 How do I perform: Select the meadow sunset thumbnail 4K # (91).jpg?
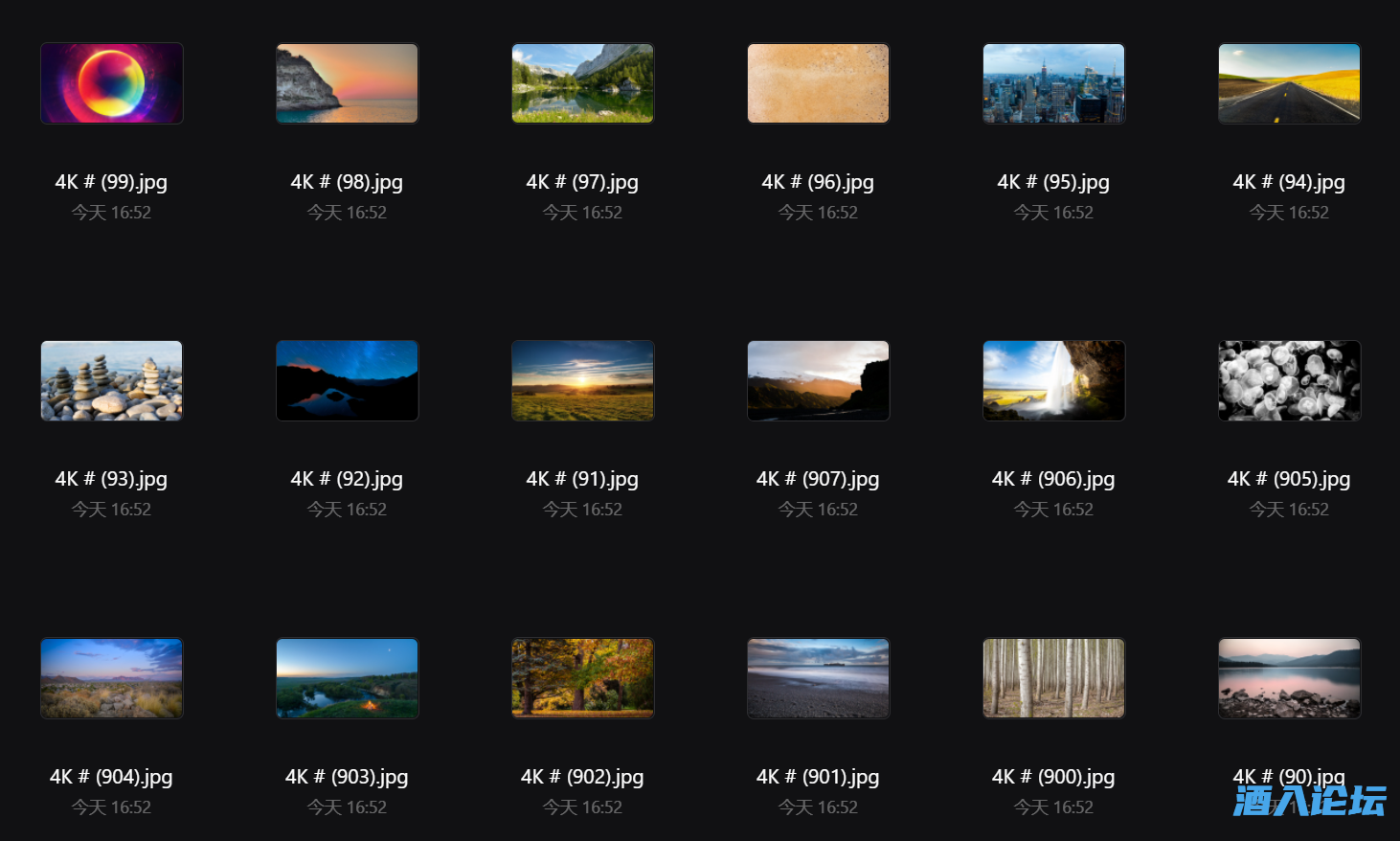pos(582,380)
